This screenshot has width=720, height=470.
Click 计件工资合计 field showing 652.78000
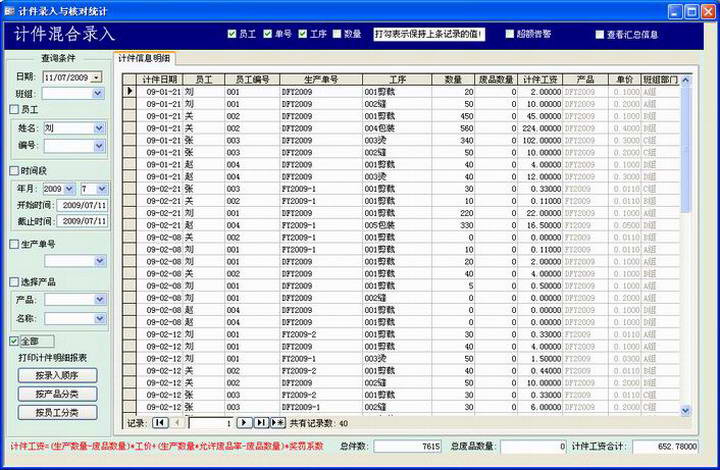coord(665,446)
